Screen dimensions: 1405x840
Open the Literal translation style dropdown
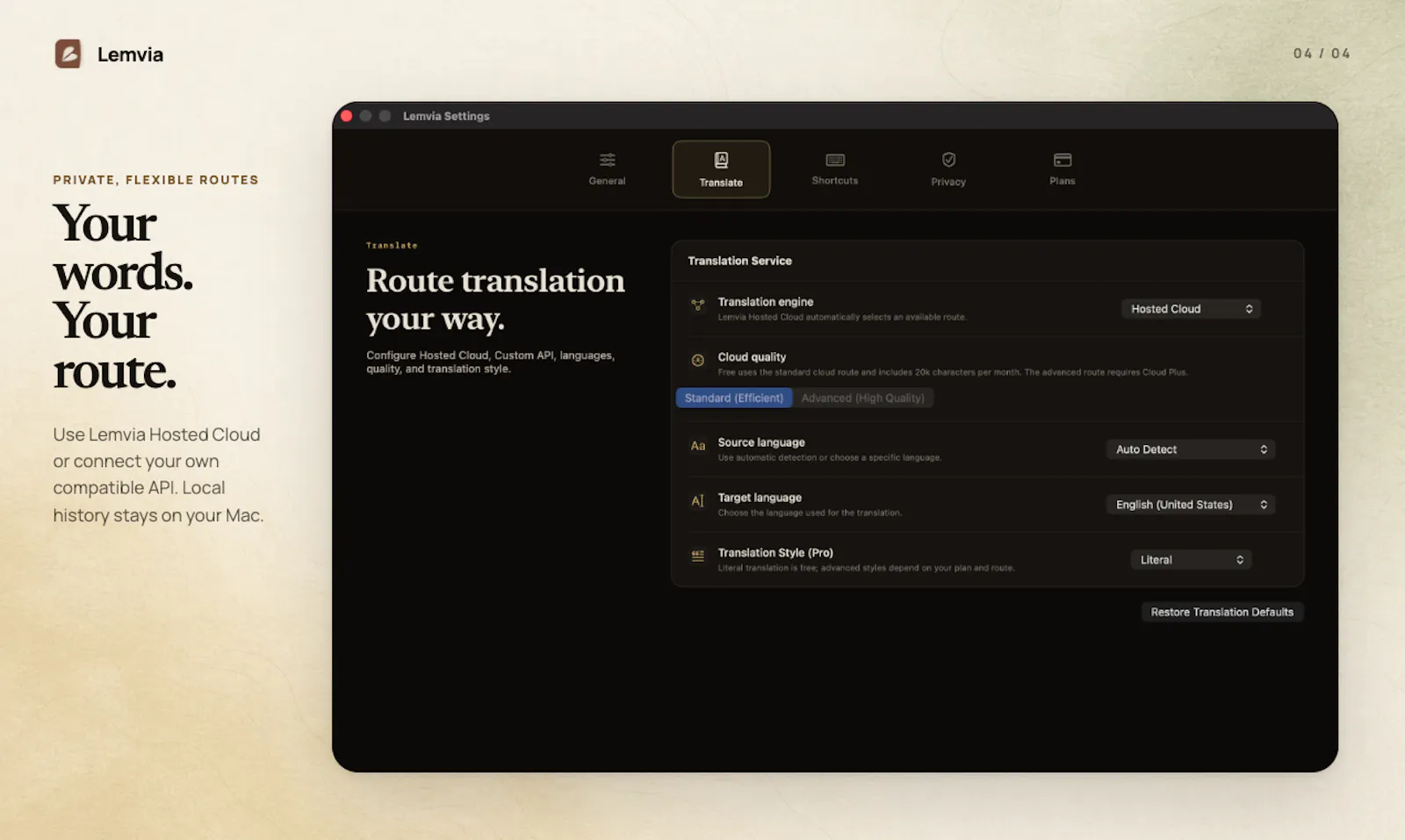coord(1191,560)
